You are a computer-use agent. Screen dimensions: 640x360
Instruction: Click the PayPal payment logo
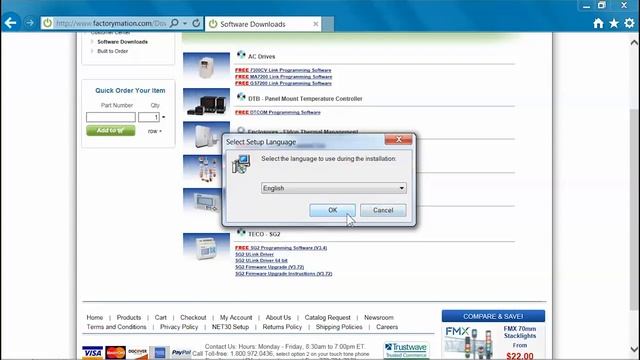(181, 352)
